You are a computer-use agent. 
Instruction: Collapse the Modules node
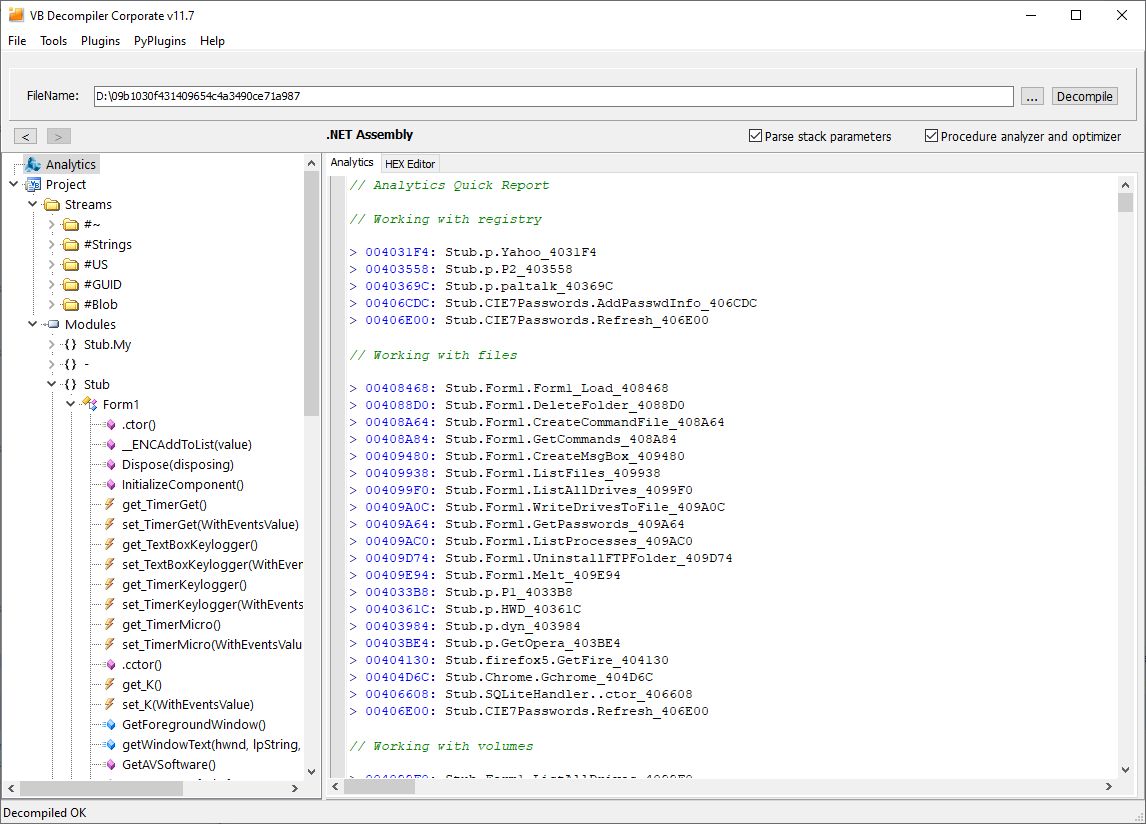33,324
